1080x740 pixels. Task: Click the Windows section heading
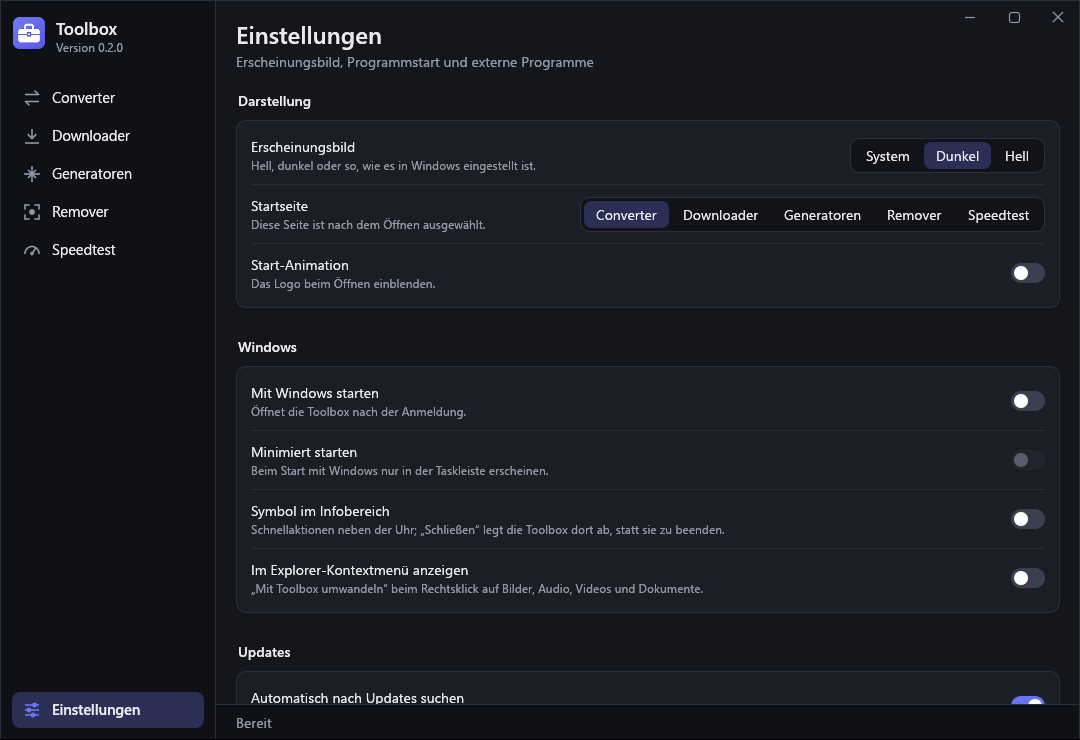(267, 347)
